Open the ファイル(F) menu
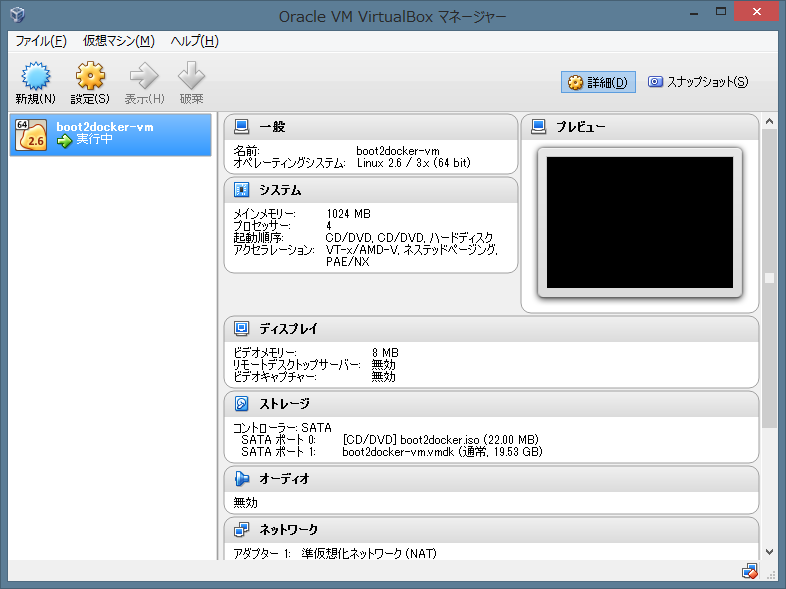 [x=41, y=41]
